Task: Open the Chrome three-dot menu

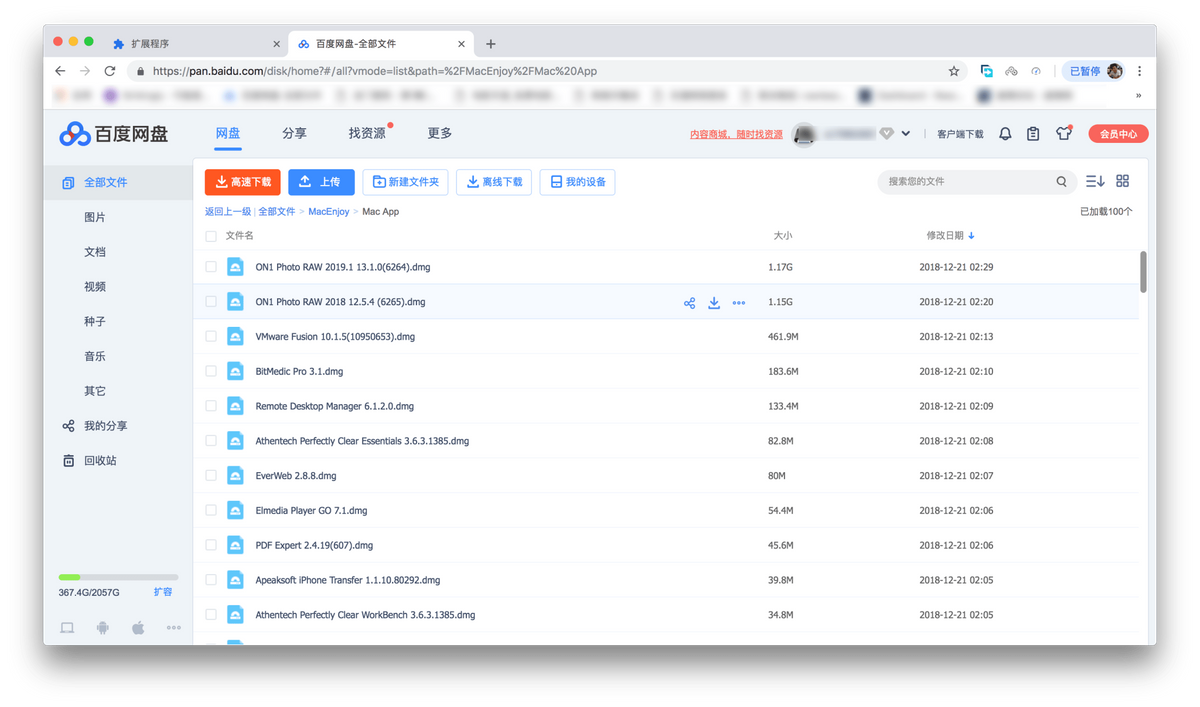Action: click(1139, 71)
